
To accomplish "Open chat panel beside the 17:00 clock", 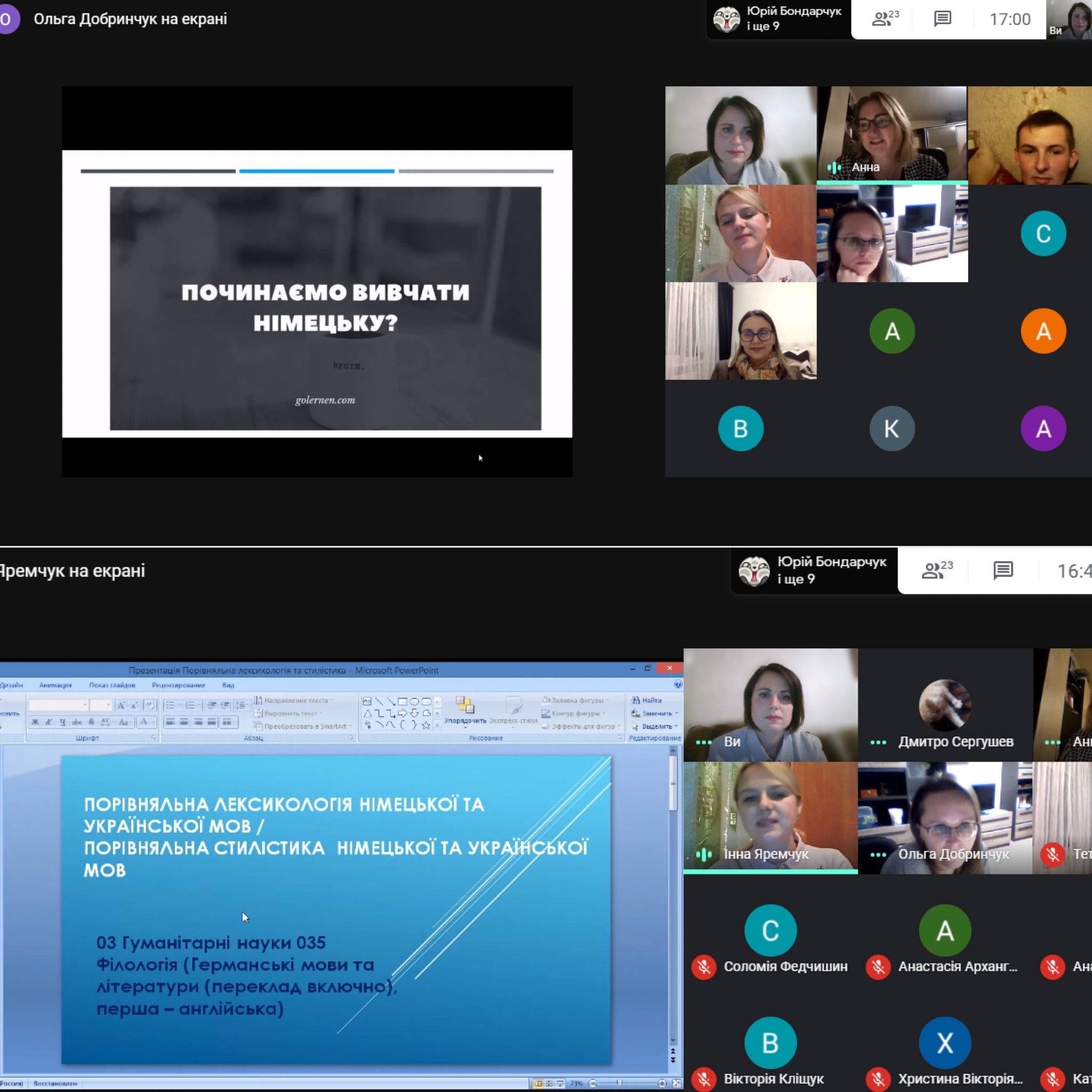I will 942,19.
